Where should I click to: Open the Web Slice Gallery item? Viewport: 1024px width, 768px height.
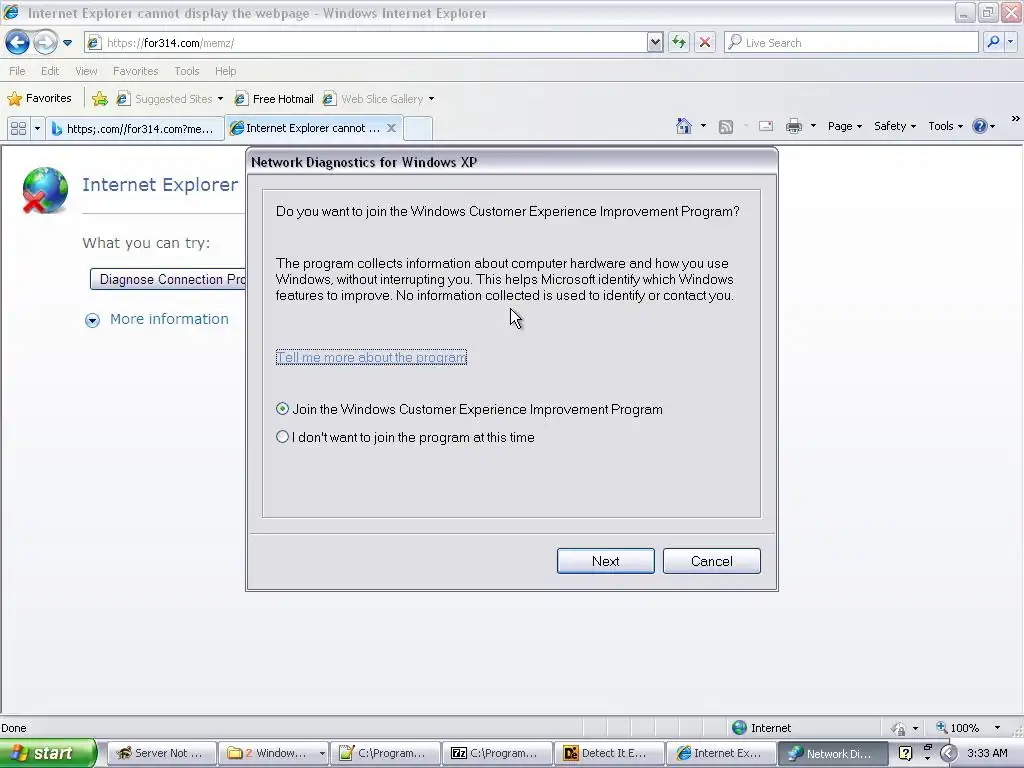373,99
